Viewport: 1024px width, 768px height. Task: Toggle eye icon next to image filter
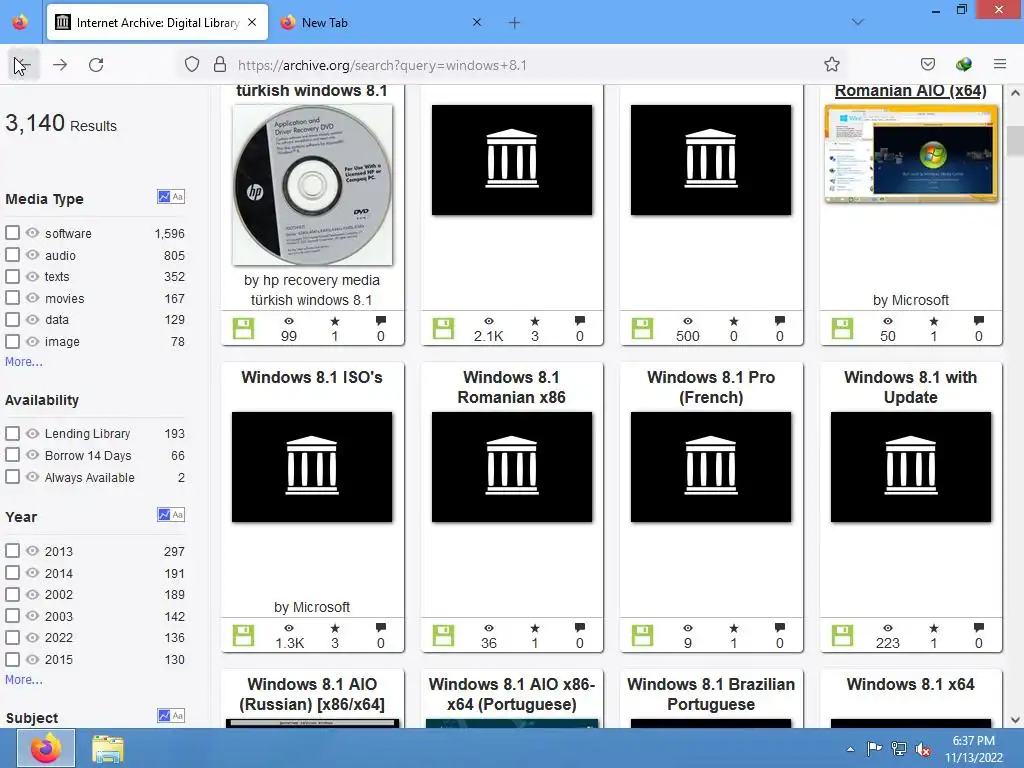click(32, 341)
